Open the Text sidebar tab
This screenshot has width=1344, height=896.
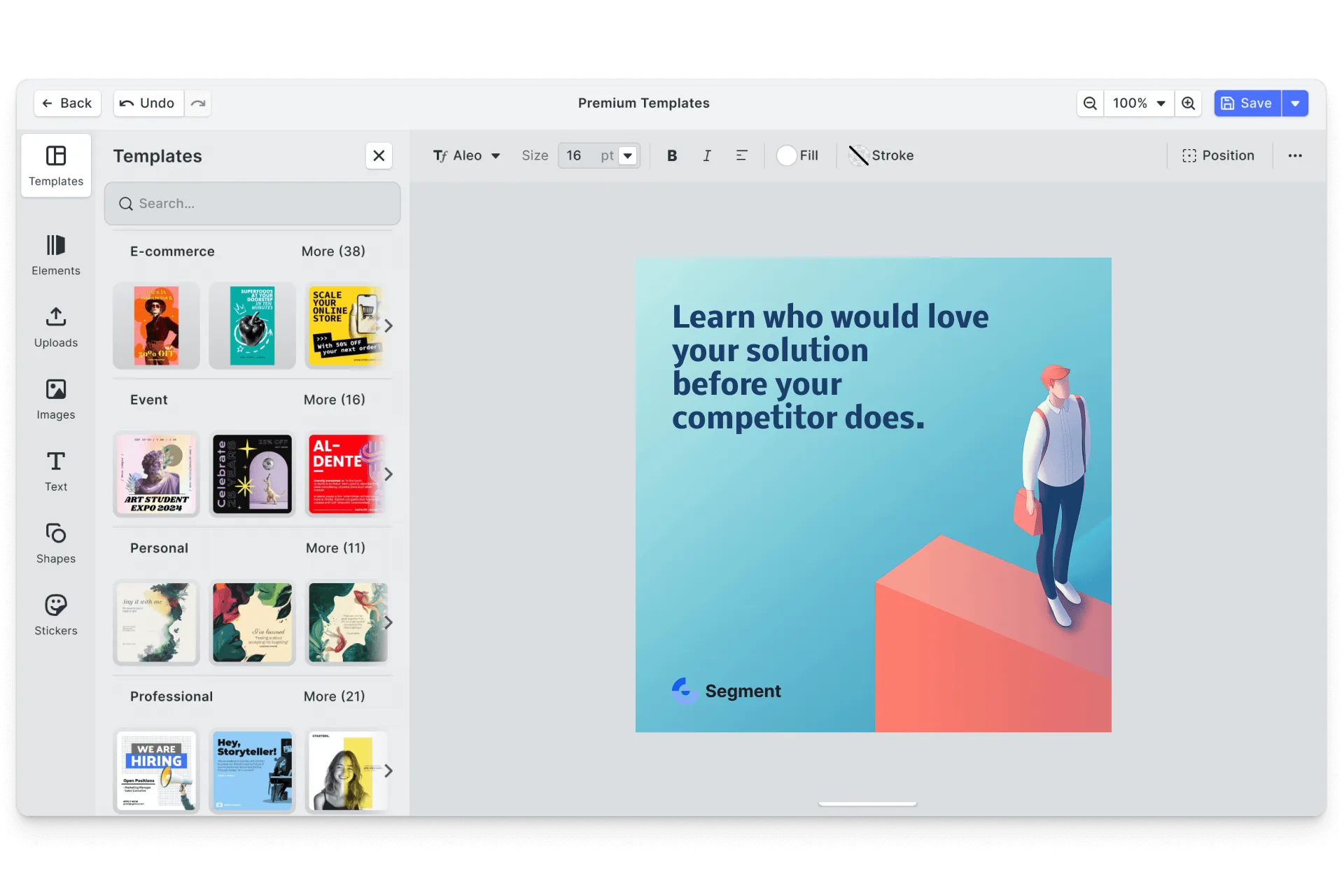[56, 471]
